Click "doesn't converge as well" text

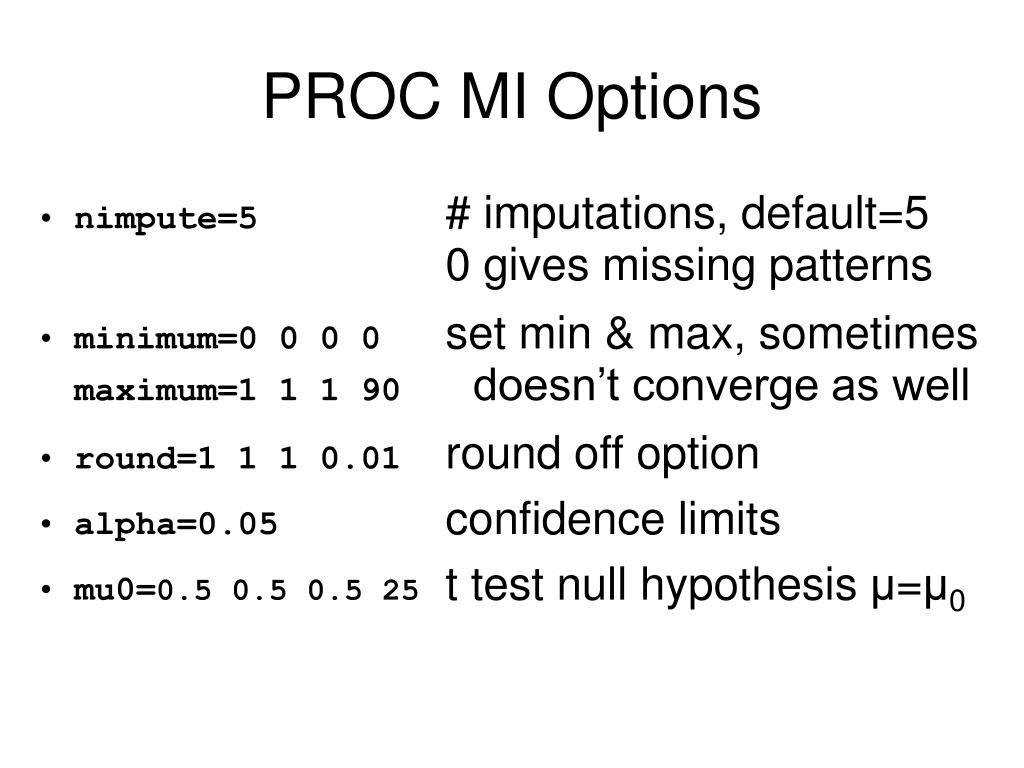point(721,386)
